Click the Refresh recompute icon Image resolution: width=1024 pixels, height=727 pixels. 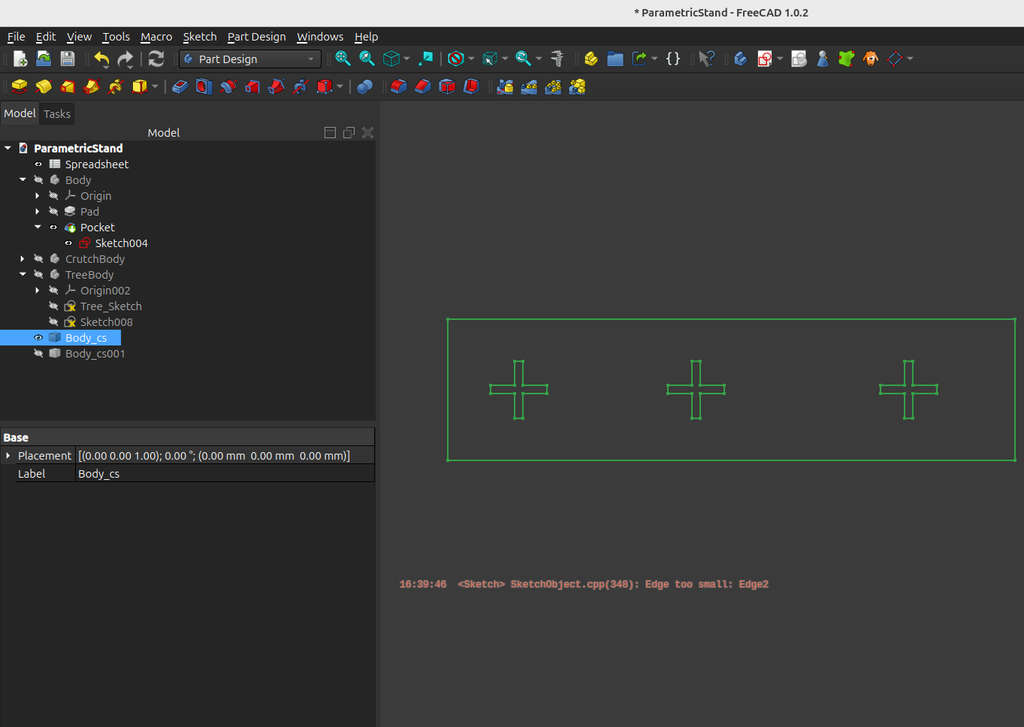(x=156, y=59)
